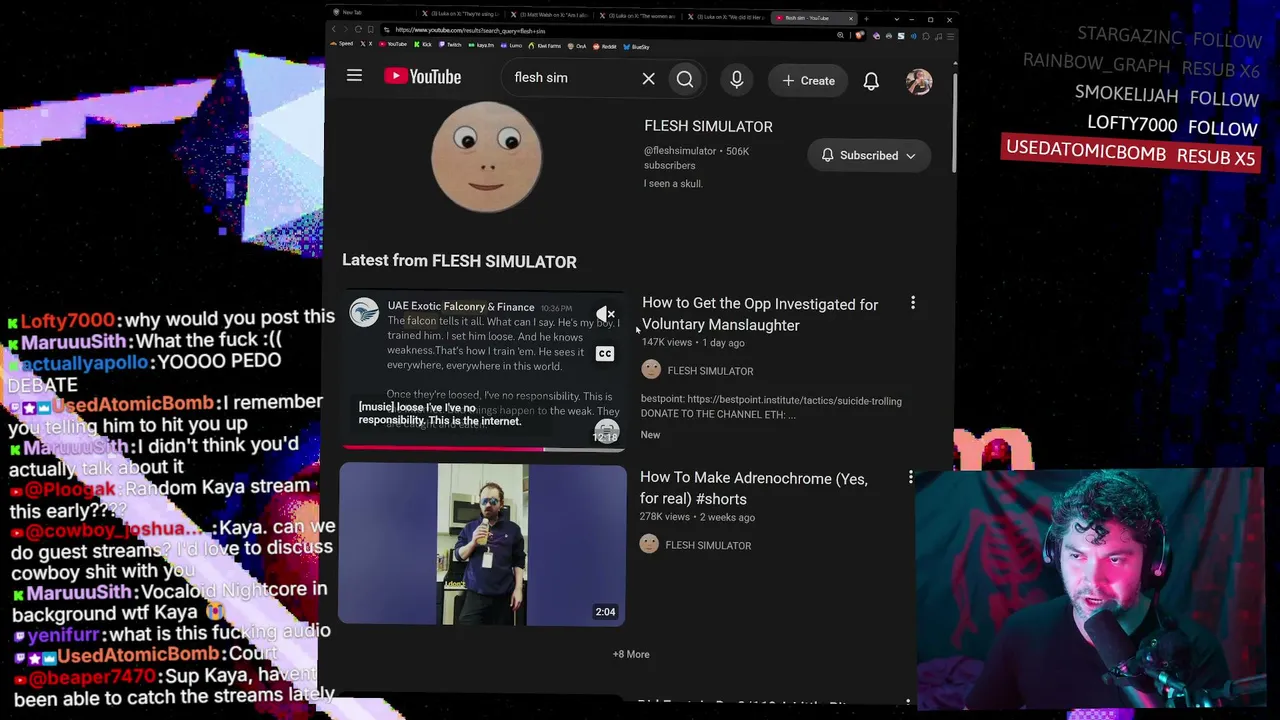Click the @fleshsimulator handle
This screenshot has height=720, width=1280.
point(680,151)
